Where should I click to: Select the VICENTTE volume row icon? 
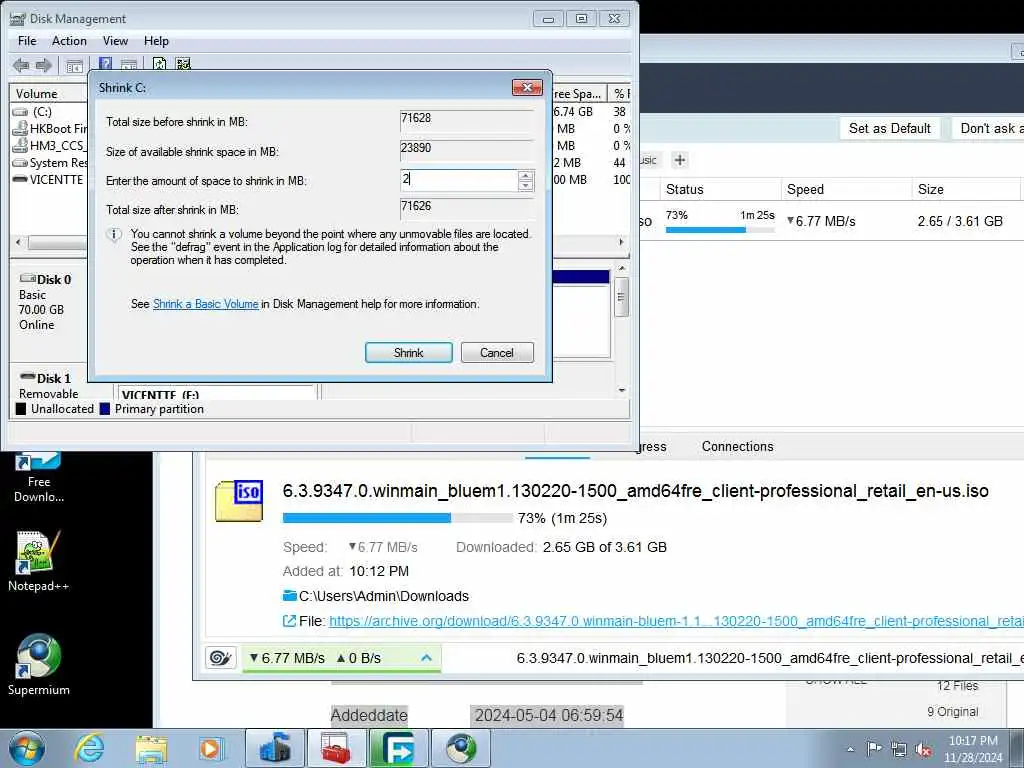(20, 179)
